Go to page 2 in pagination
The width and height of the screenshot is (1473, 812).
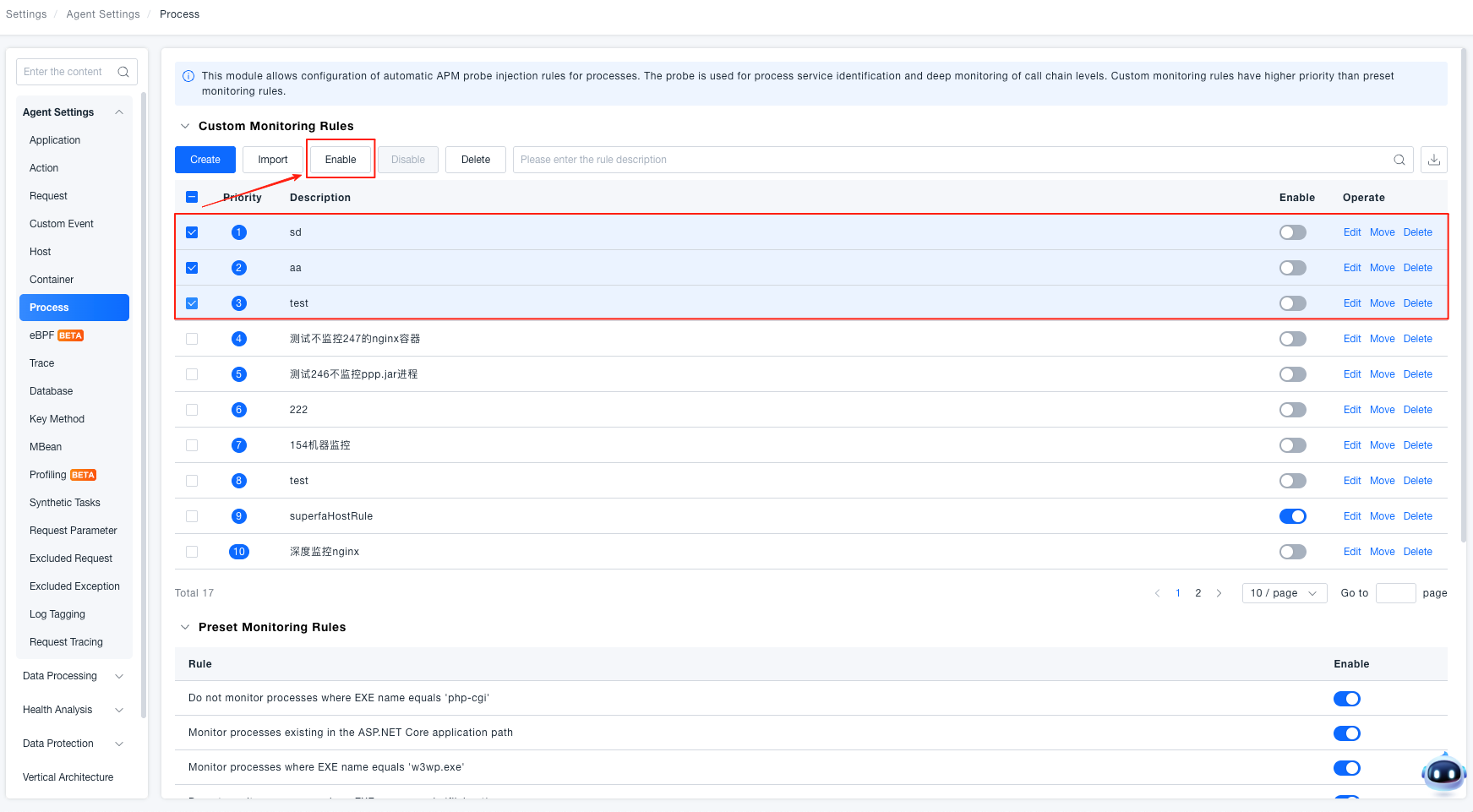(1198, 593)
